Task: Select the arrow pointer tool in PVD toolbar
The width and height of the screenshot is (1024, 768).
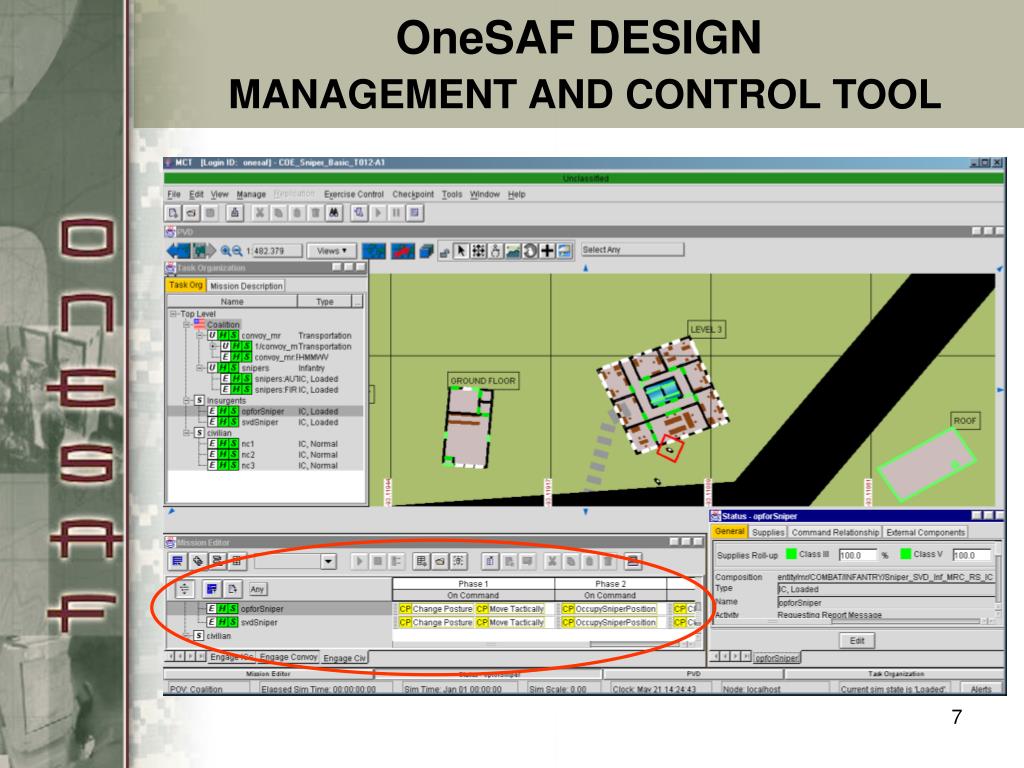Action: point(461,251)
